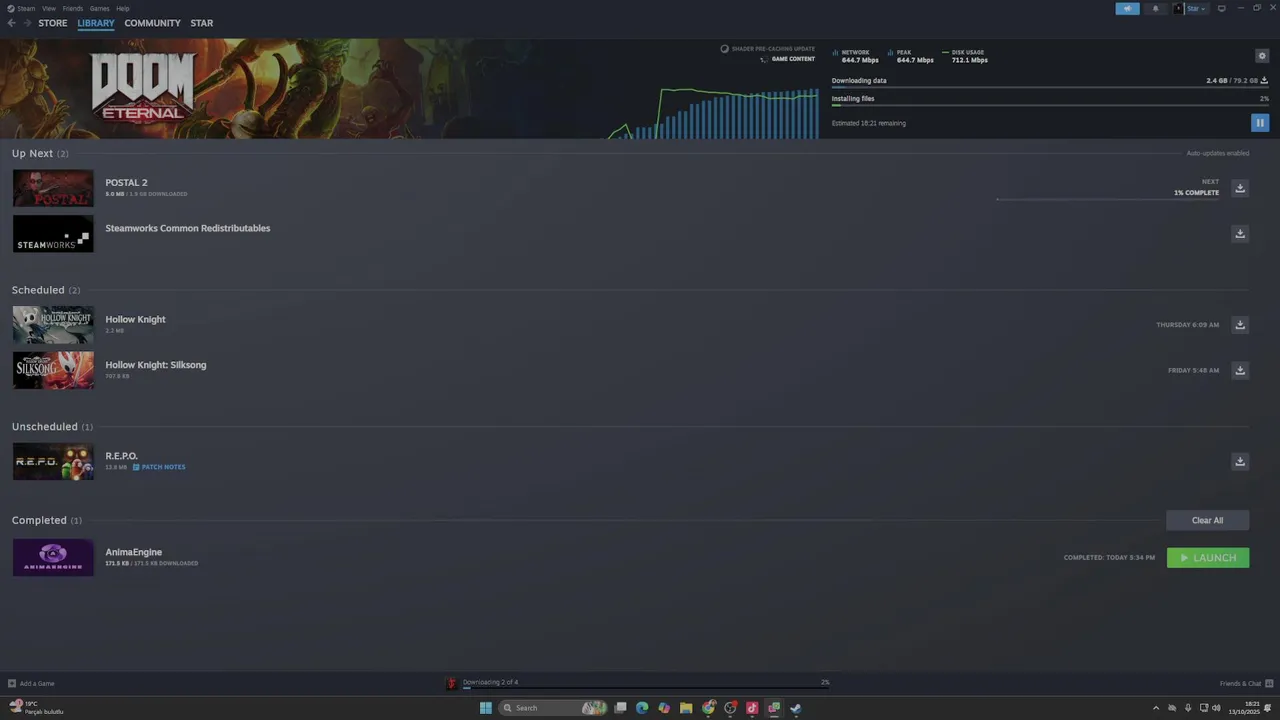Select the POSTAL 2 title
The image size is (1280, 720).
coord(126,183)
